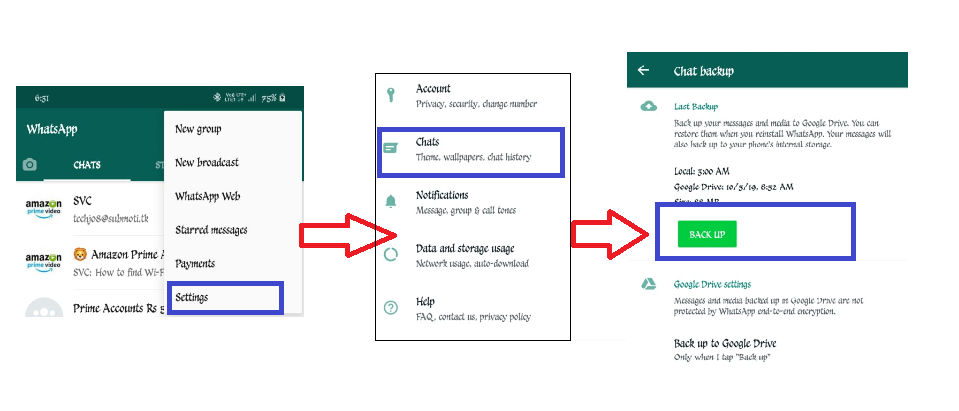Choose New broadcast from the menu

[x=207, y=163]
